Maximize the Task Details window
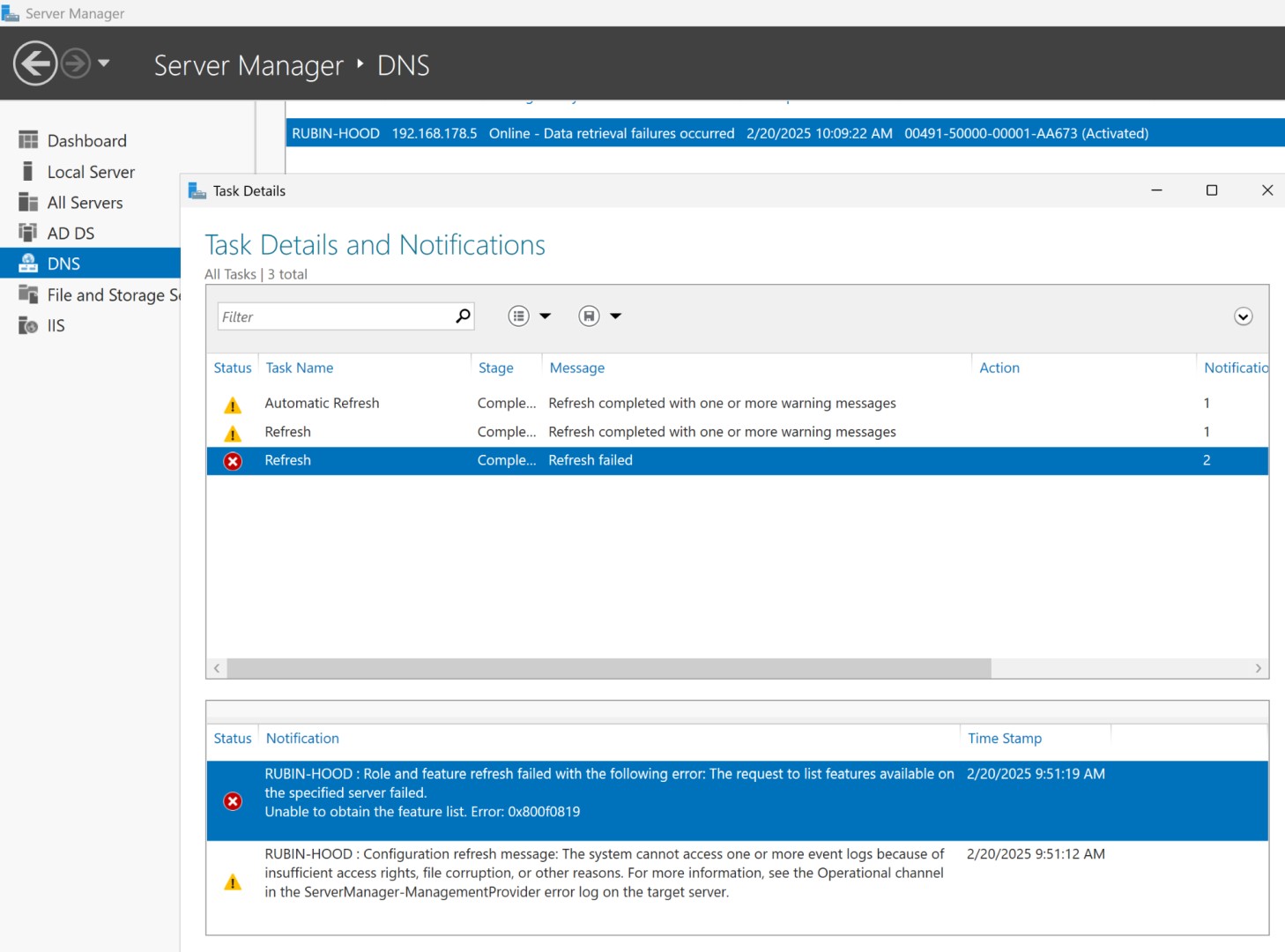1285x952 pixels. pos(1212,190)
